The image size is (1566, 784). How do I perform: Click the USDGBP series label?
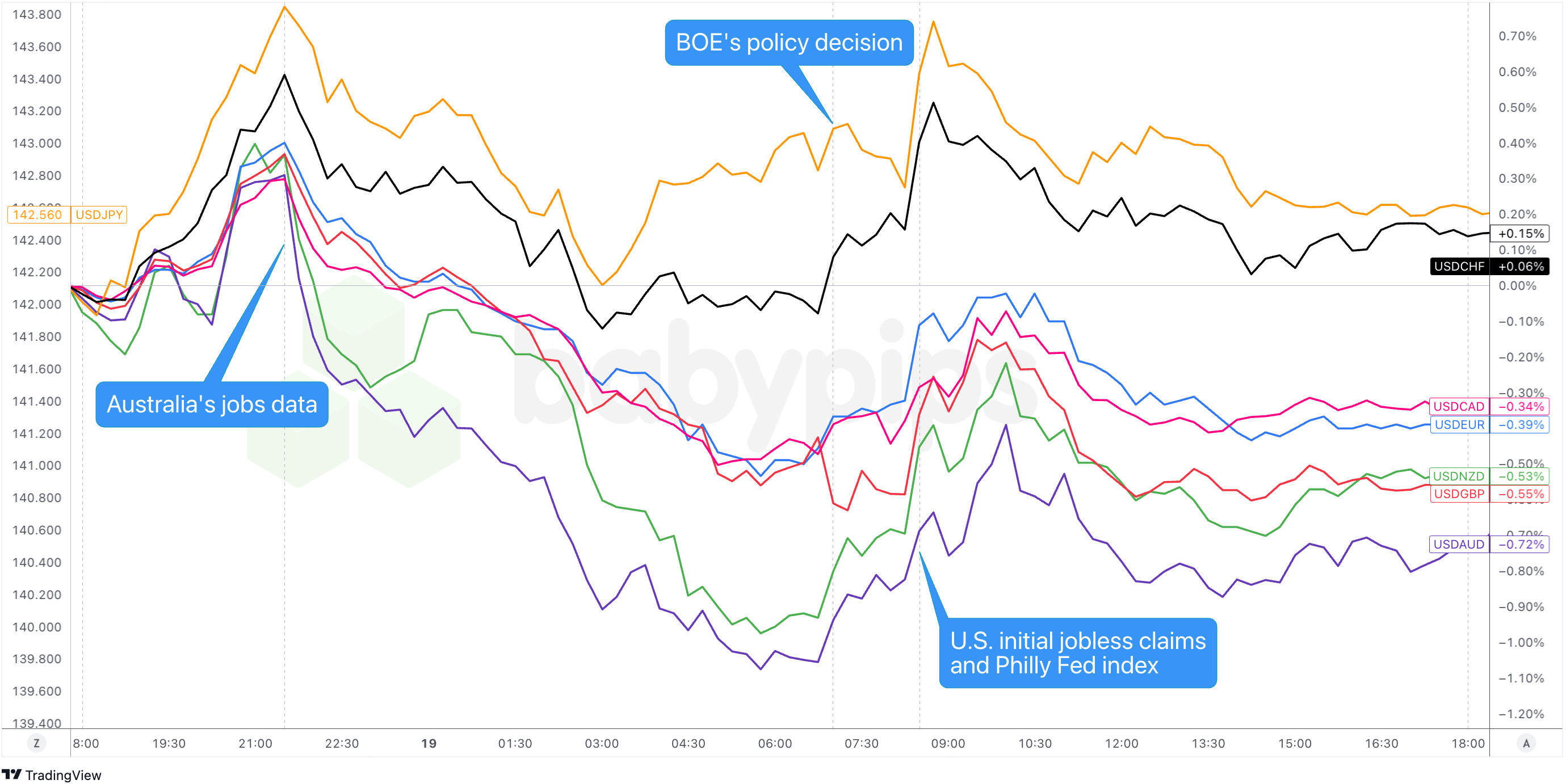pyautogui.click(x=1459, y=494)
